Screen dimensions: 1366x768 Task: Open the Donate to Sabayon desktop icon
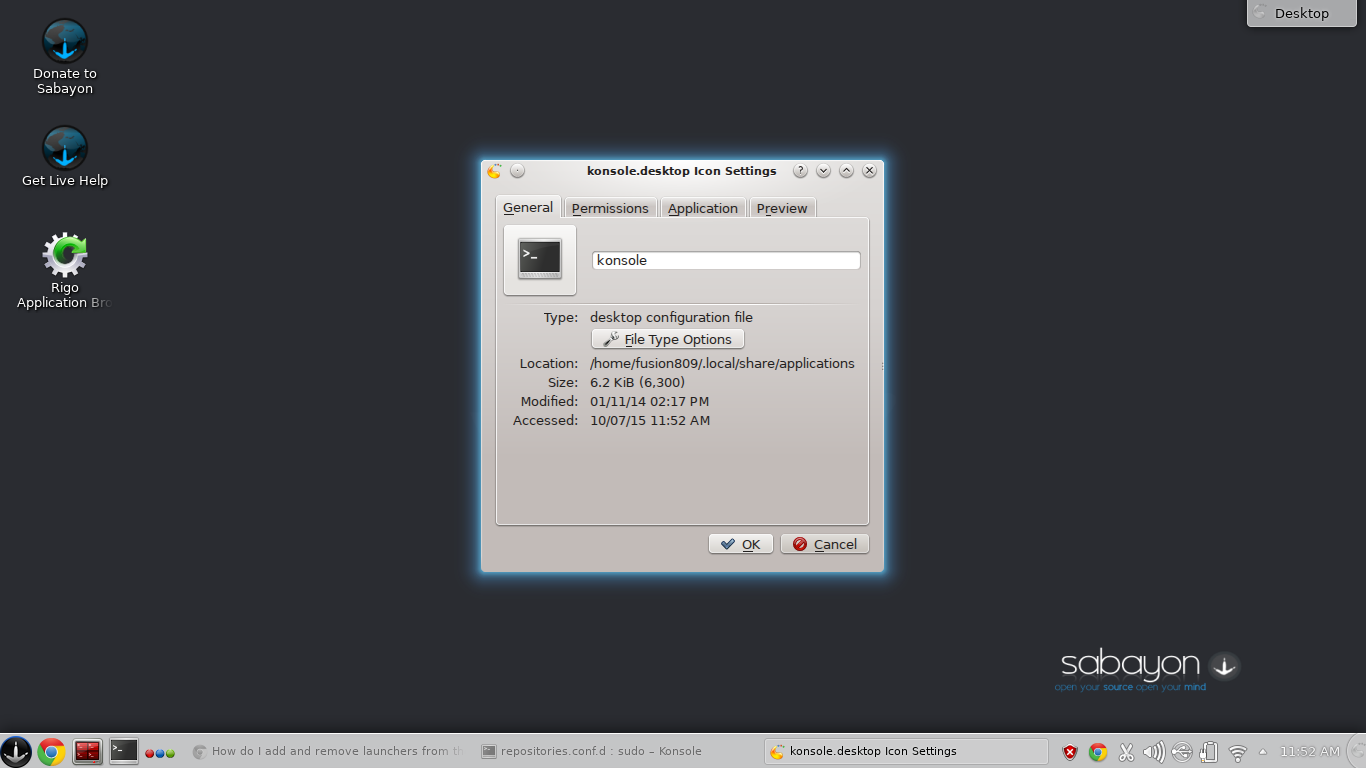pos(65,58)
